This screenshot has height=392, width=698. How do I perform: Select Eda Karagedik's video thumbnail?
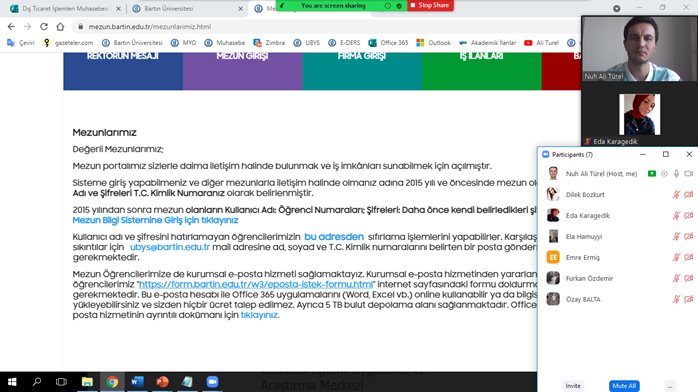pos(639,114)
